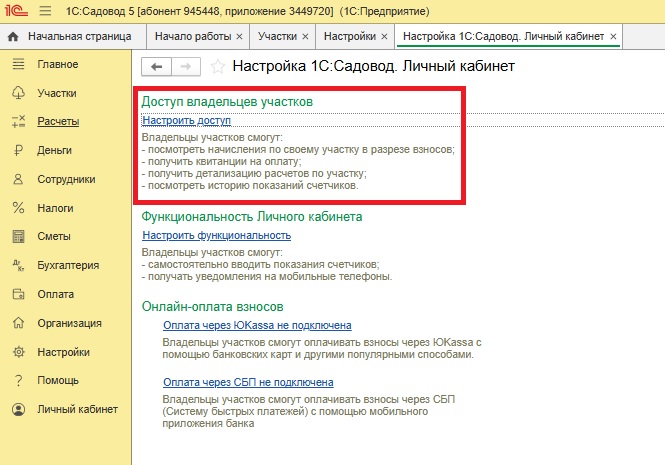Close the Участки tab

point(305,37)
